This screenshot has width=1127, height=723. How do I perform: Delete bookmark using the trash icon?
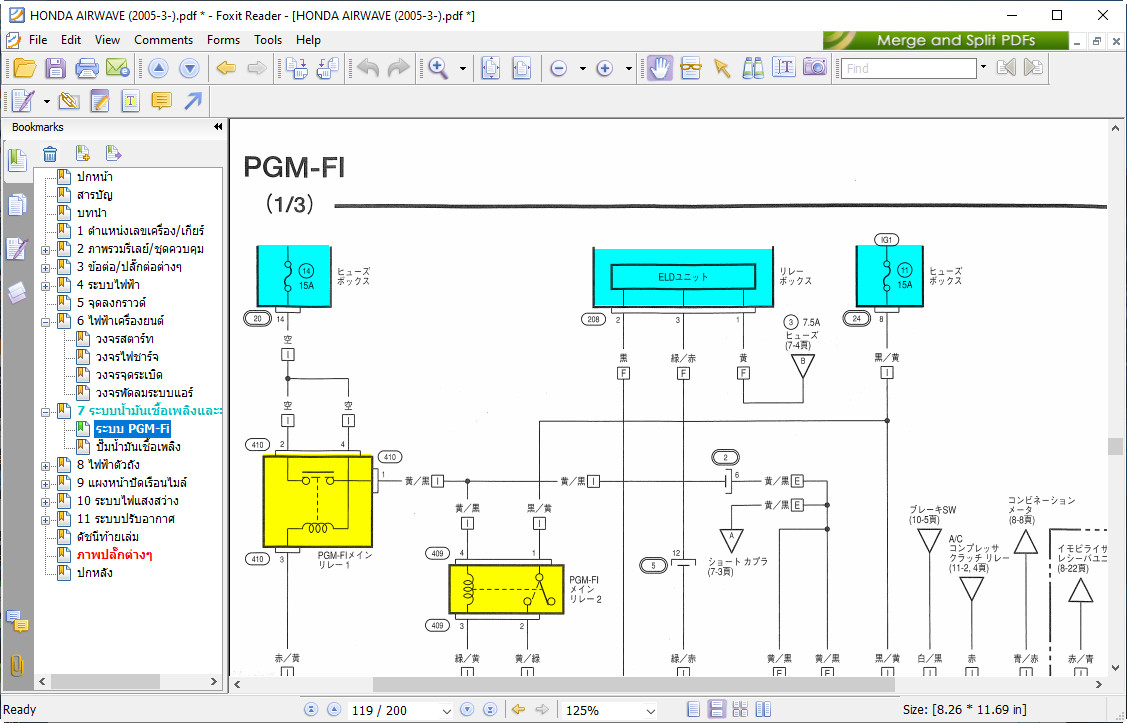tap(50, 153)
